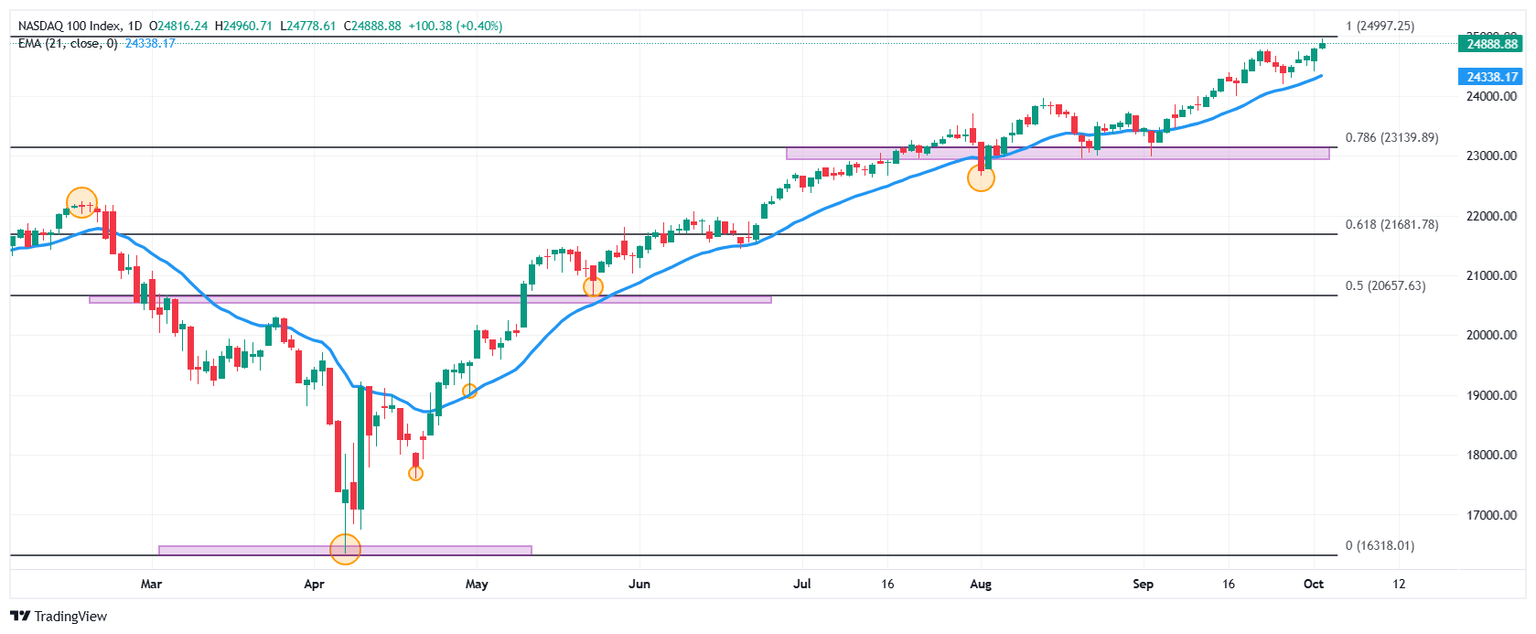Click the TradingView logo
This screenshot has width=1536, height=634.
tap(58, 617)
